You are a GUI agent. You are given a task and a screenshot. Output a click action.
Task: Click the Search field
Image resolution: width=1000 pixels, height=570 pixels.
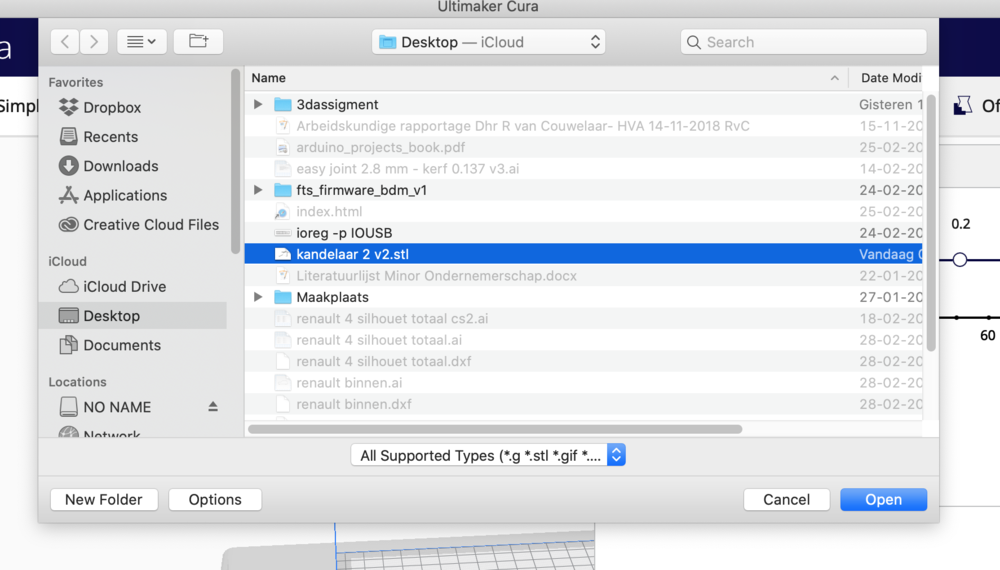click(x=804, y=42)
